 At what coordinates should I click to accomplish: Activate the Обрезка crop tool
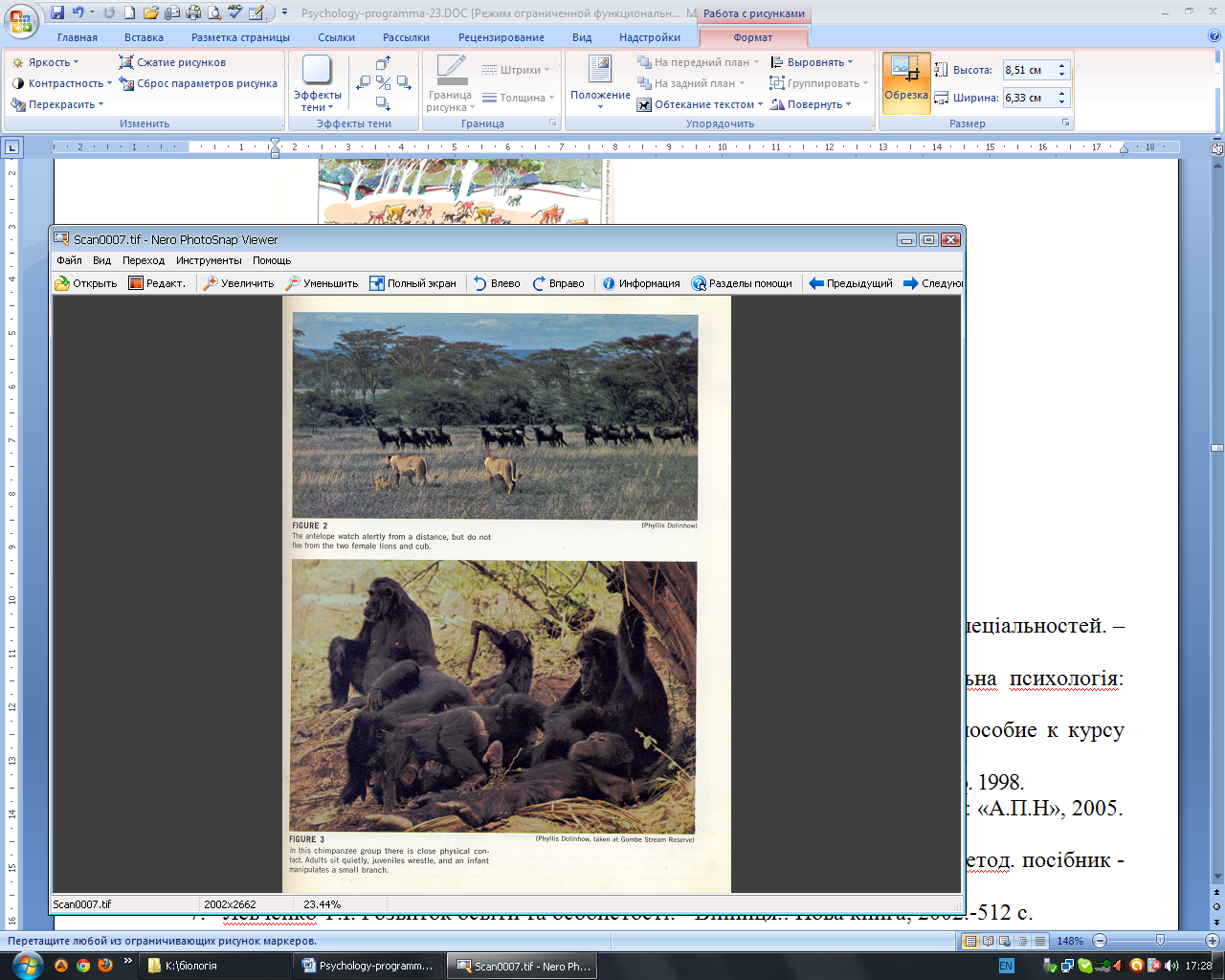coord(905,82)
